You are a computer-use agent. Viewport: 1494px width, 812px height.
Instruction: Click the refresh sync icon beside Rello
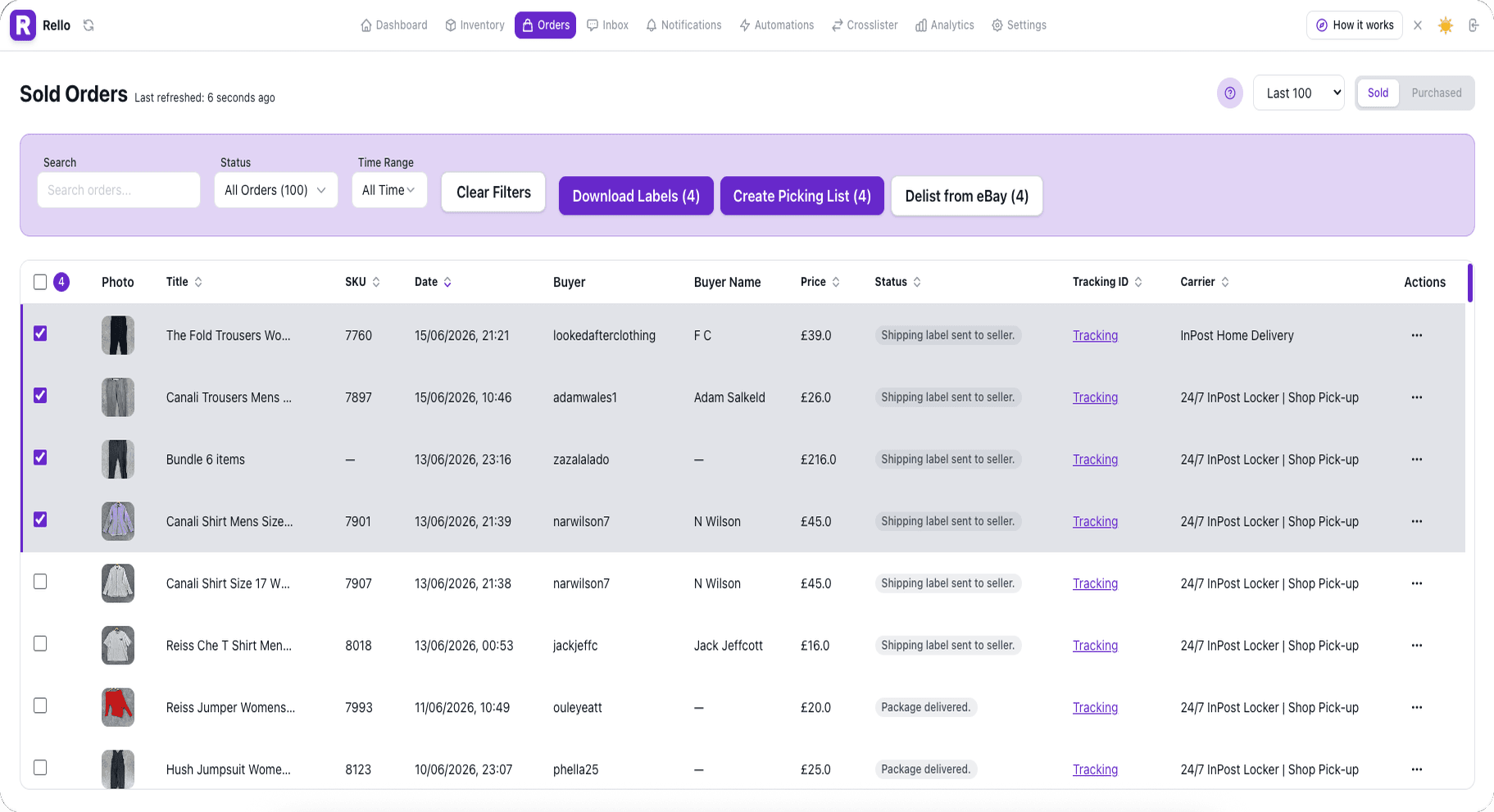[89, 25]
